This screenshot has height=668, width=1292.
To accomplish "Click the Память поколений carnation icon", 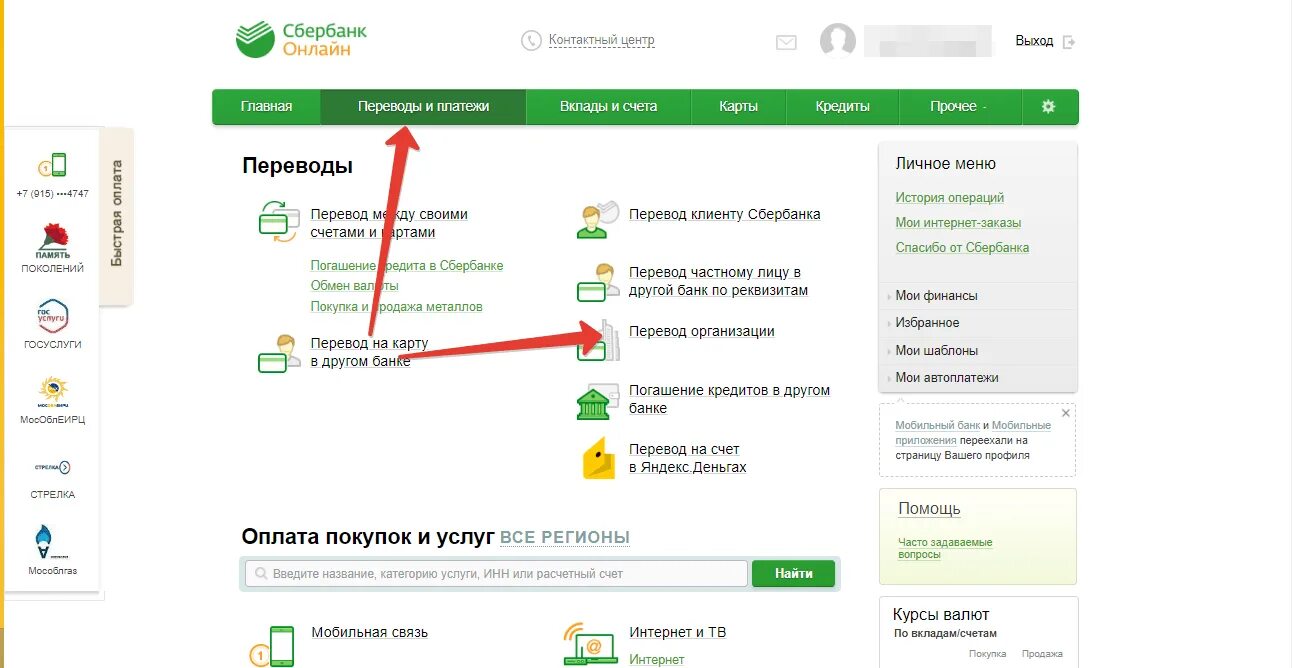I will coord(53,241).
